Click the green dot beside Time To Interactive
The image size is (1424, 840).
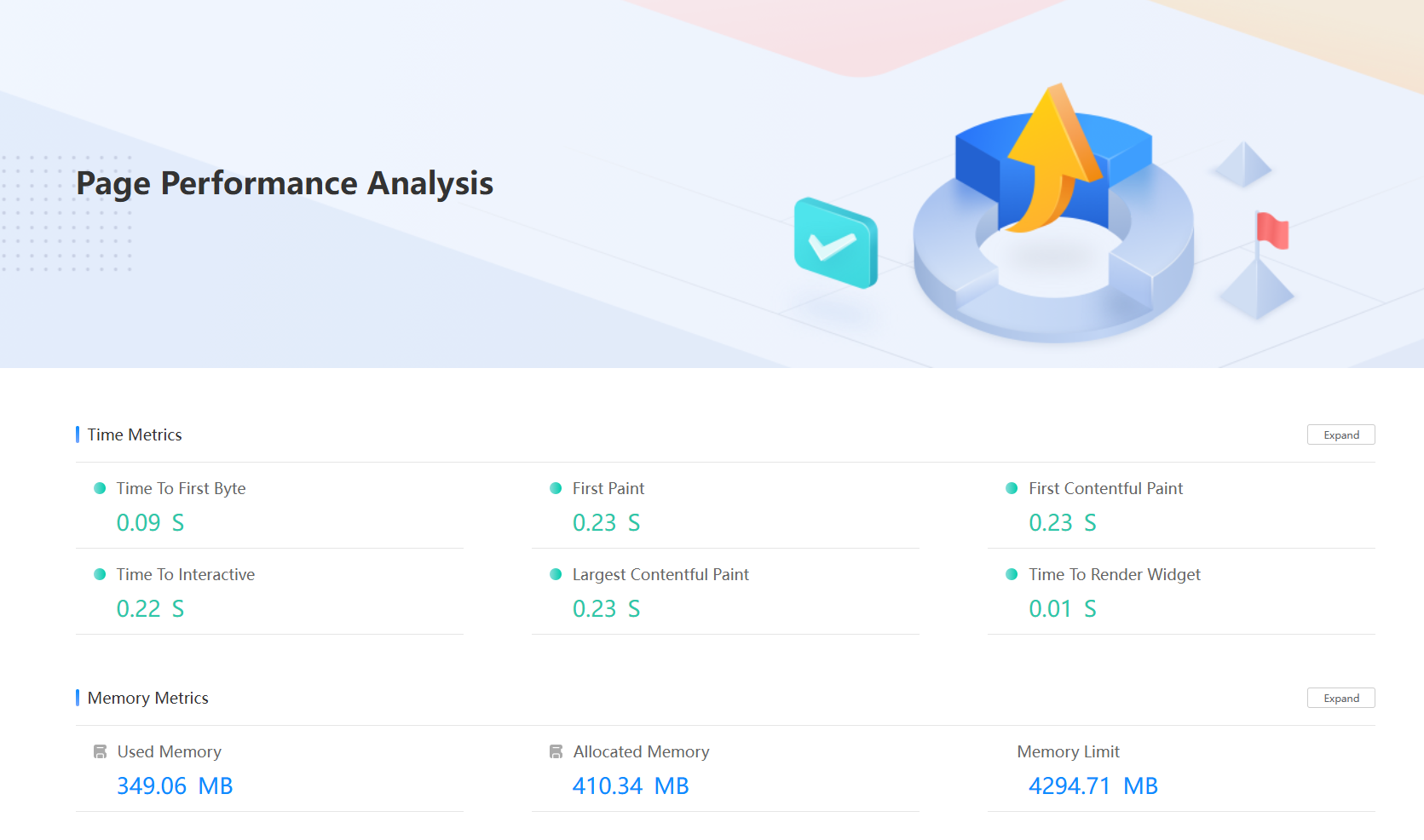click(100, 574)
